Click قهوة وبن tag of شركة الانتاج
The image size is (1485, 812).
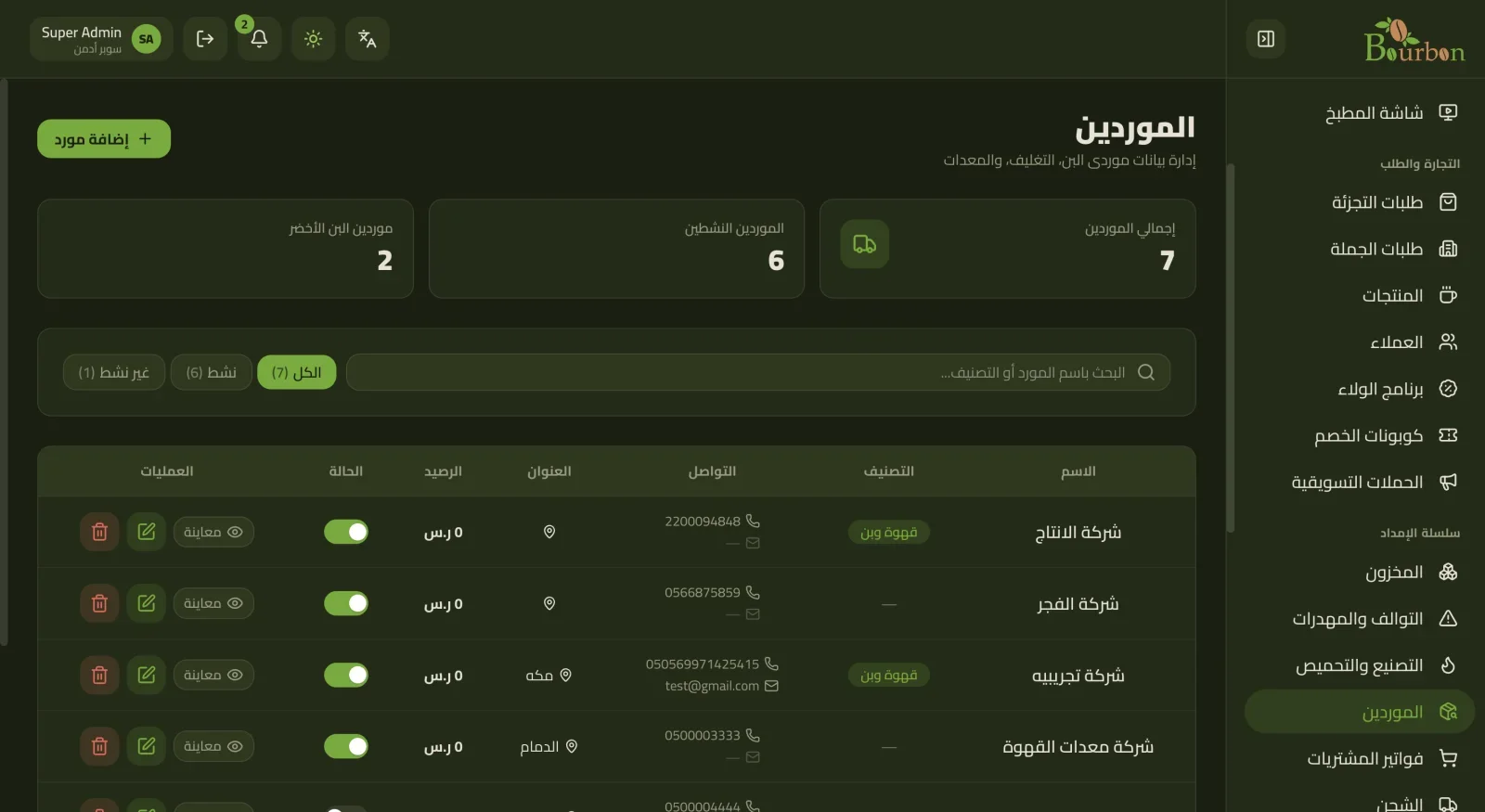pyautogui.click(x=889, y=532)
